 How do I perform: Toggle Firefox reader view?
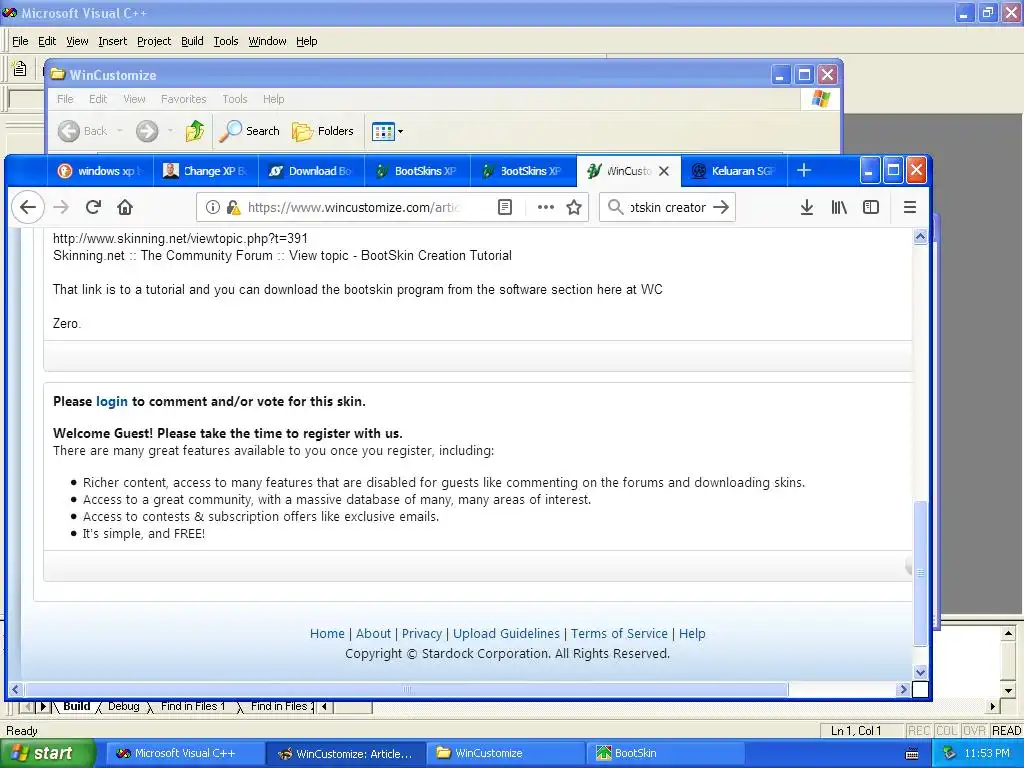point(505,208)
